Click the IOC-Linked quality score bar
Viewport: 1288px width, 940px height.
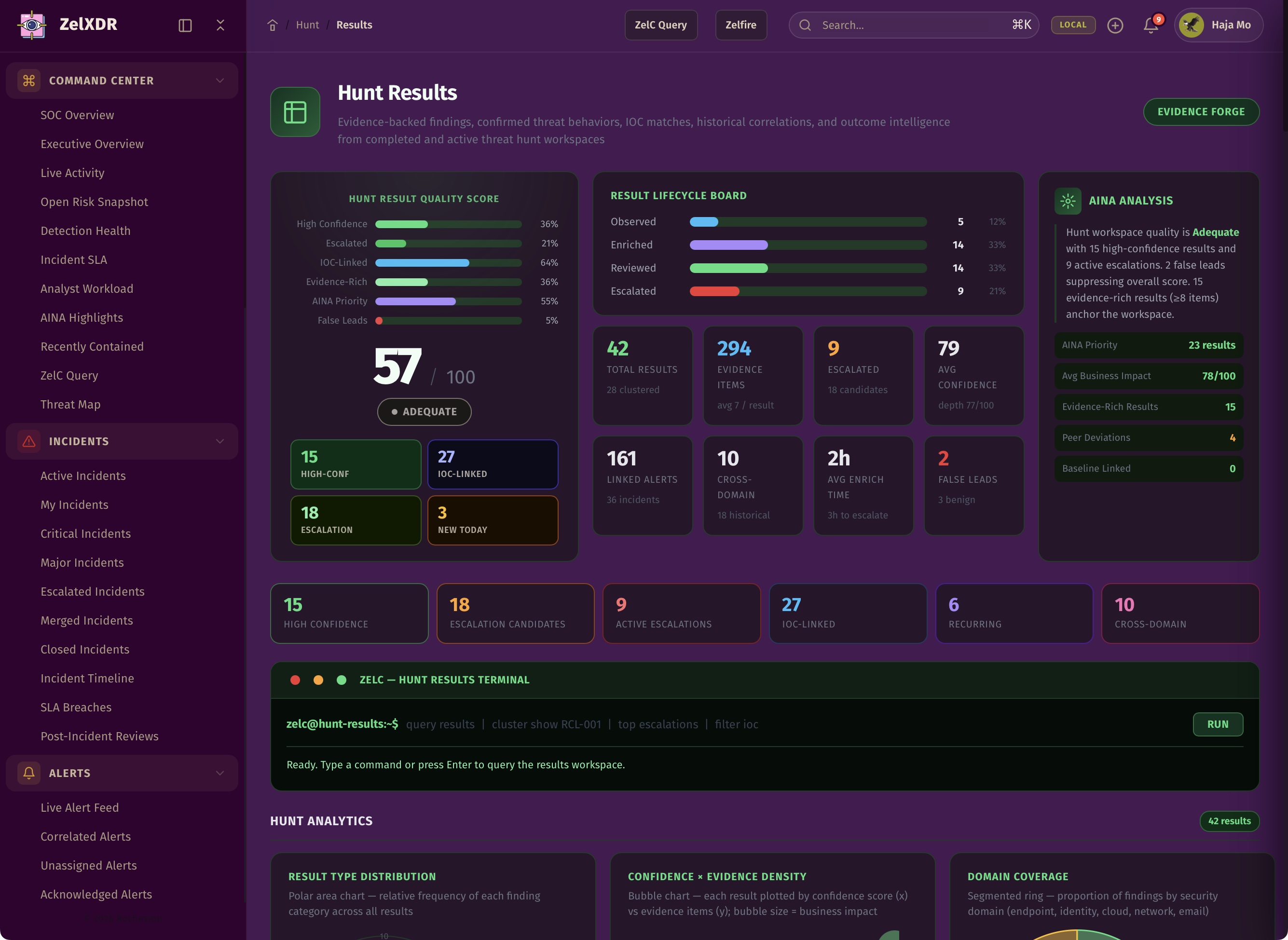pyautogui.click(x=448, y=263)
